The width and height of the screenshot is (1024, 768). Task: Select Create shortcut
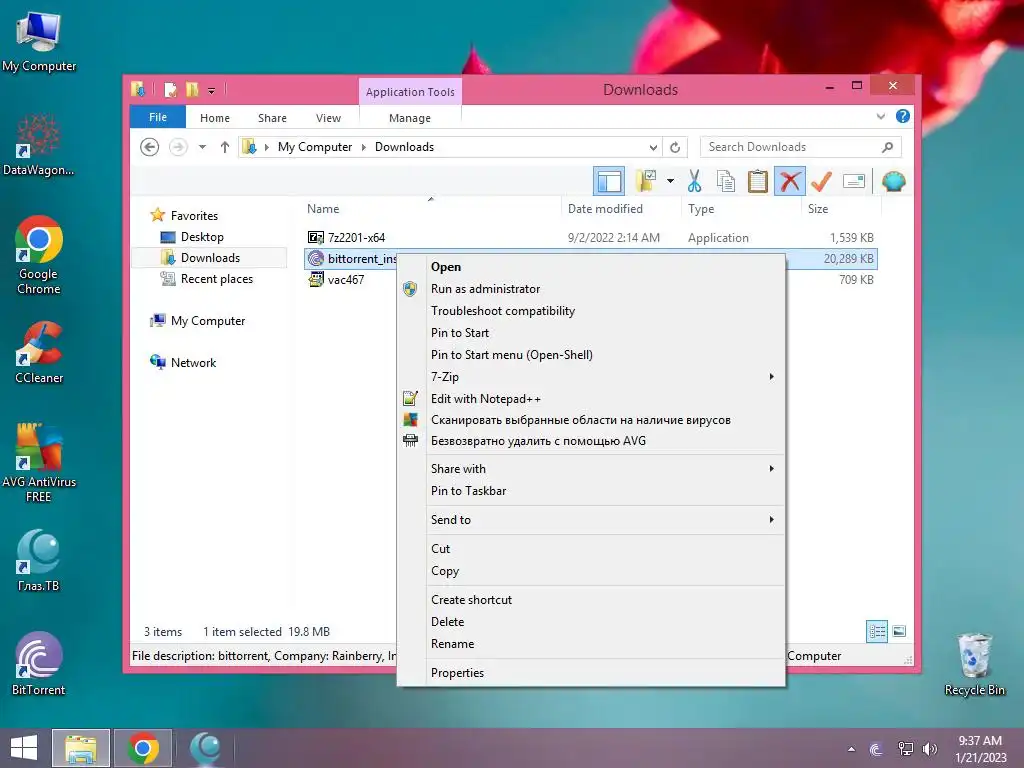pyautogui.click(x=591, y=600)
